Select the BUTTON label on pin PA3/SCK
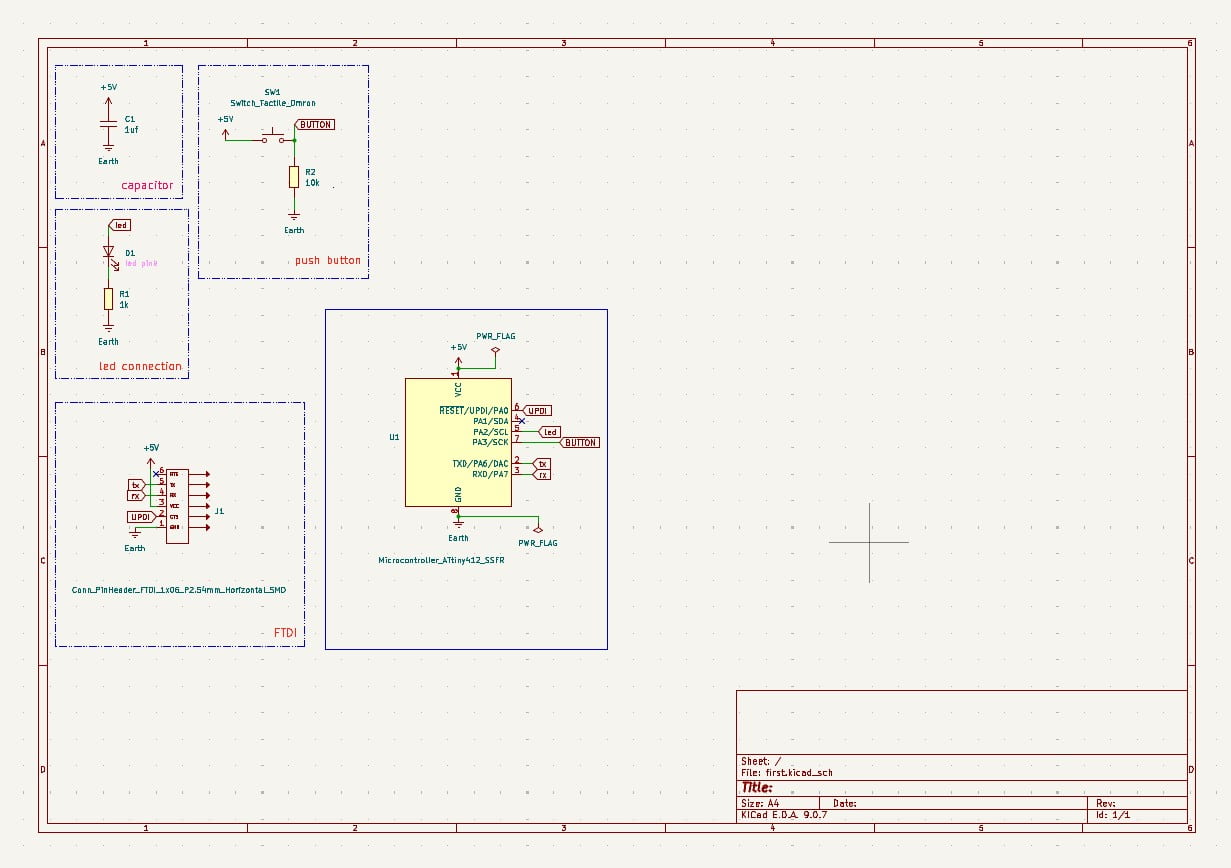Screen dimensions: 1231x868 coord(580,442)
